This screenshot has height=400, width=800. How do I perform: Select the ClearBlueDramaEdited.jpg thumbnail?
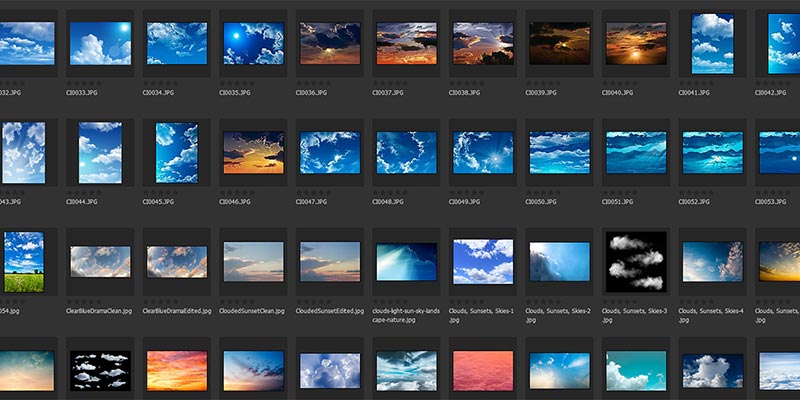click(177, 262)
